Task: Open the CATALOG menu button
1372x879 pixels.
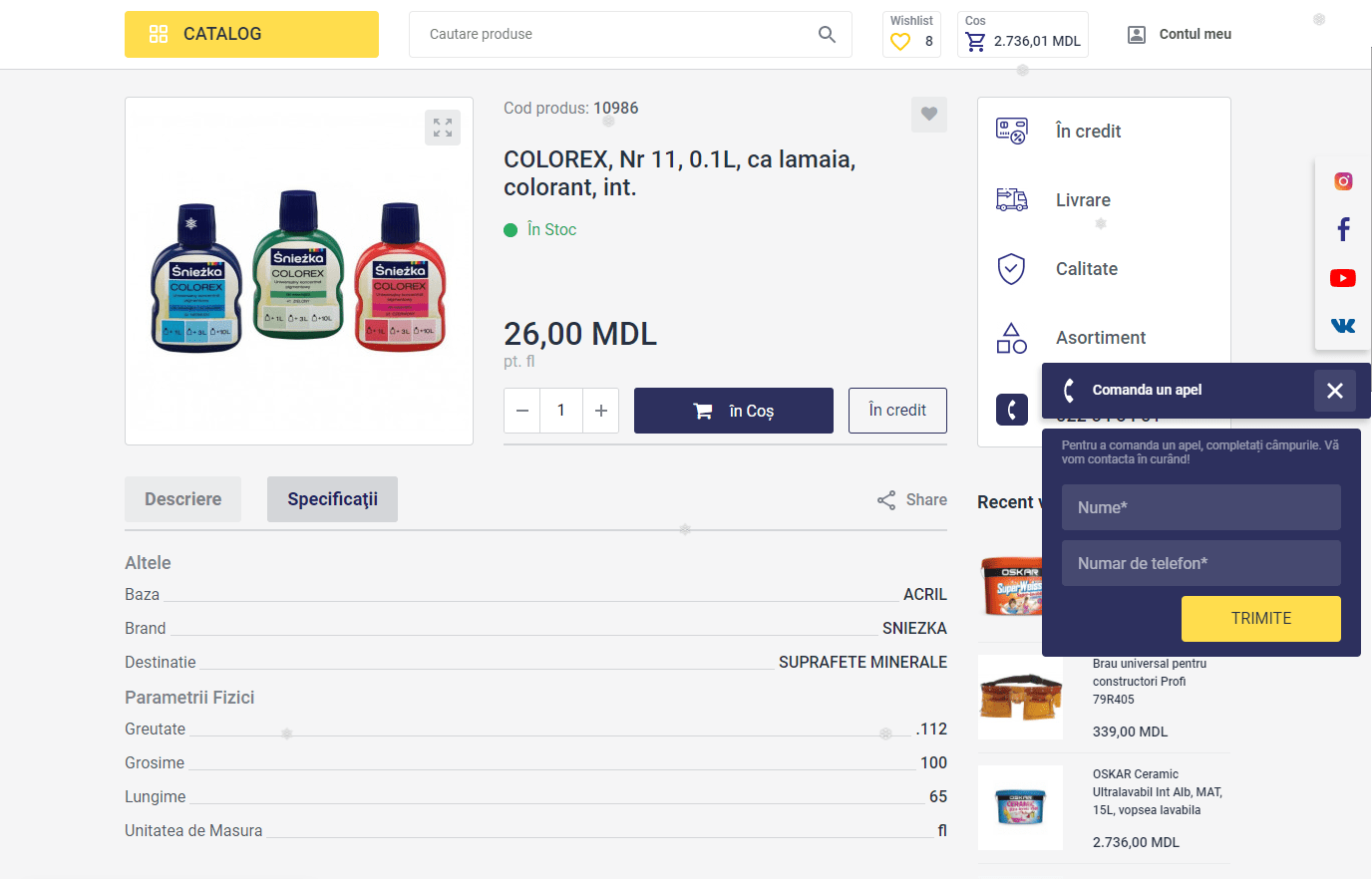Action: pos(251,34)
